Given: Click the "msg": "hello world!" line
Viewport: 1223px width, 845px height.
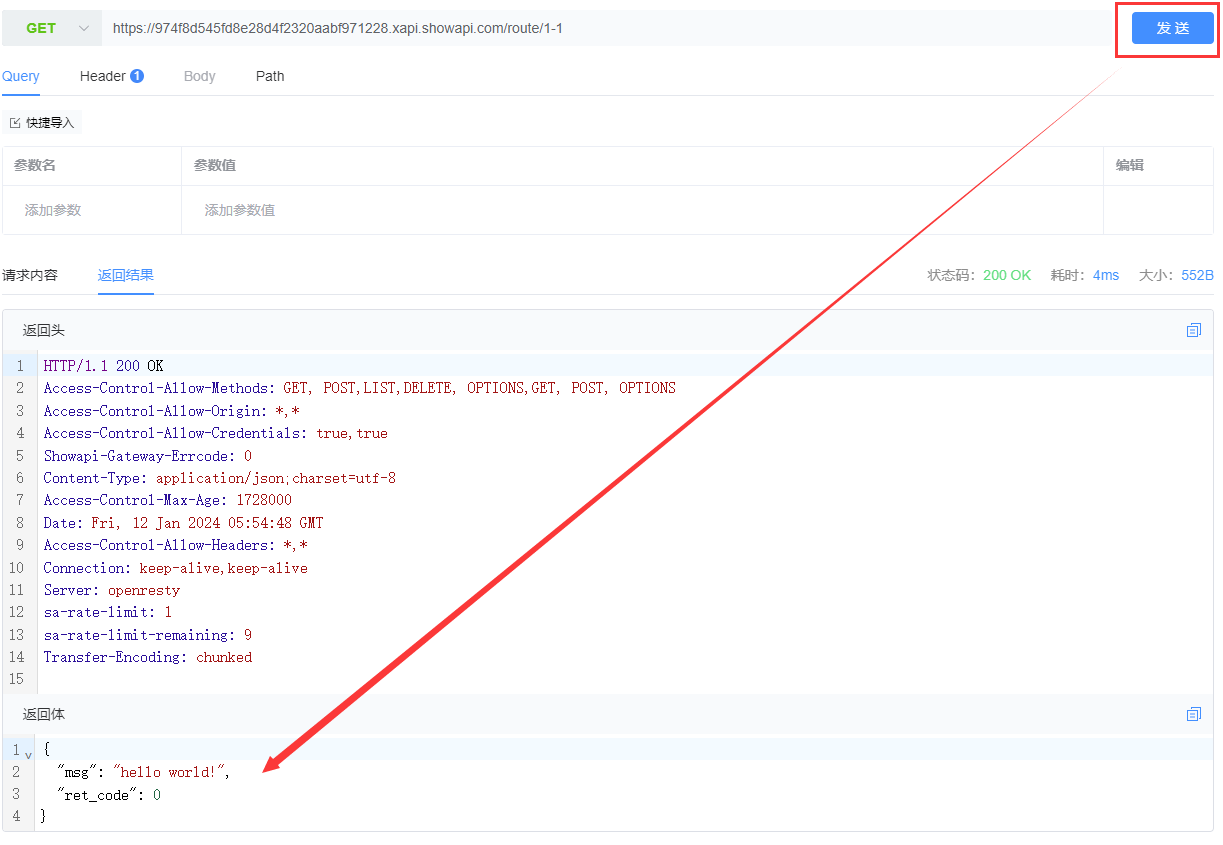Looking at the screenshot, I should (x=144, y=772).
